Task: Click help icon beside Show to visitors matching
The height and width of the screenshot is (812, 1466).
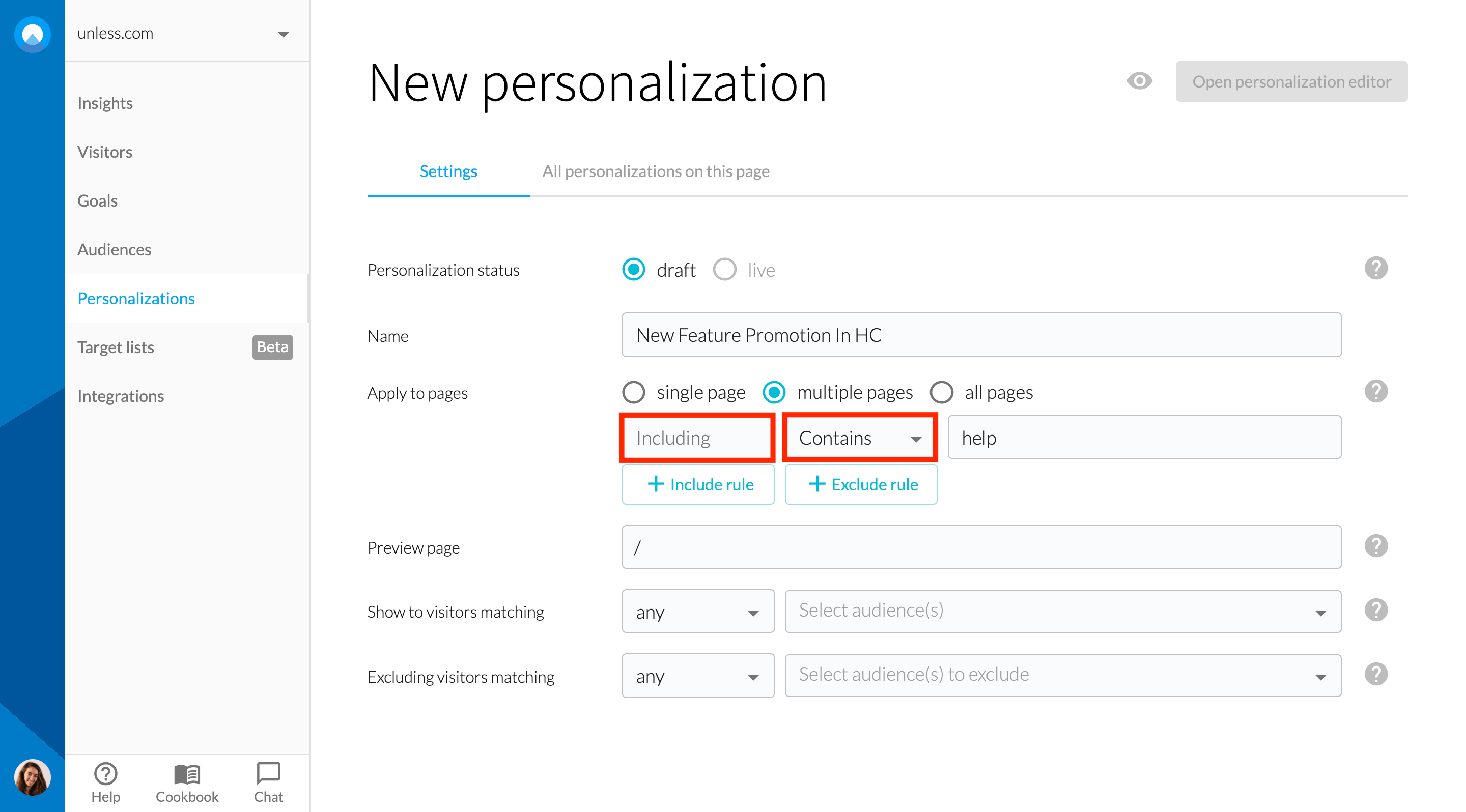Action: point(1375,610)
